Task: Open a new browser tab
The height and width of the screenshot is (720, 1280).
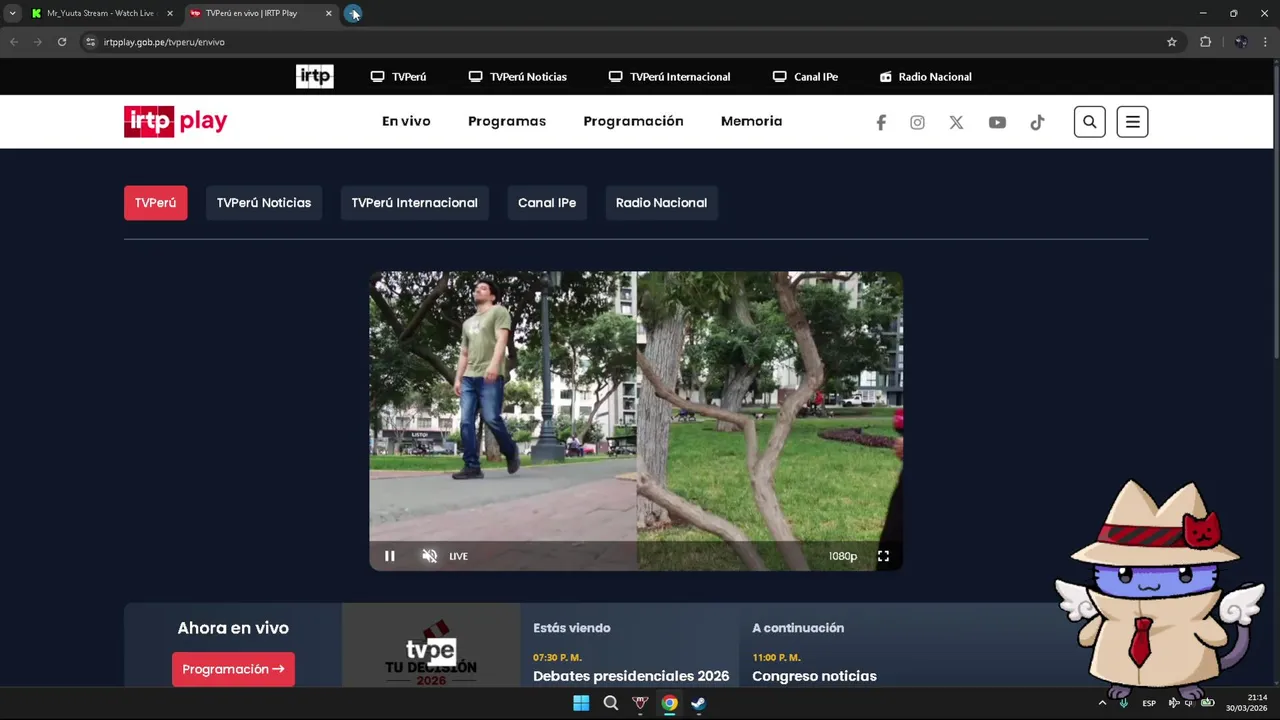Action: pos(353,13)
